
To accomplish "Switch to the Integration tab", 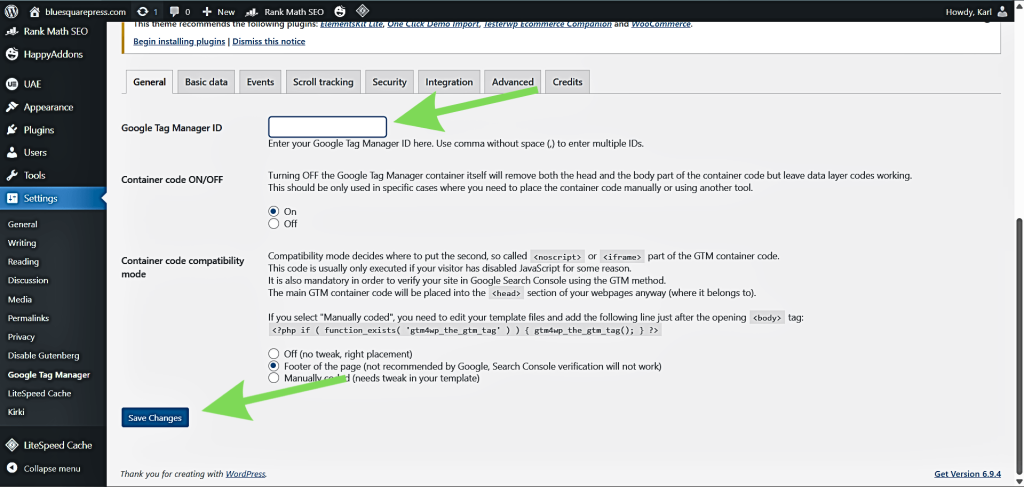I will coord(449,82).
